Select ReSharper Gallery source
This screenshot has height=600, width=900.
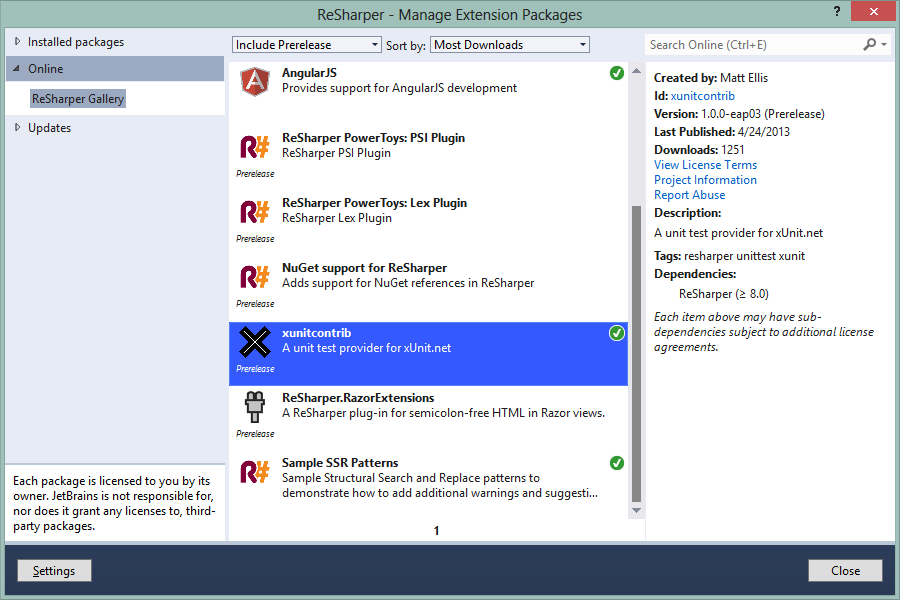77,99
